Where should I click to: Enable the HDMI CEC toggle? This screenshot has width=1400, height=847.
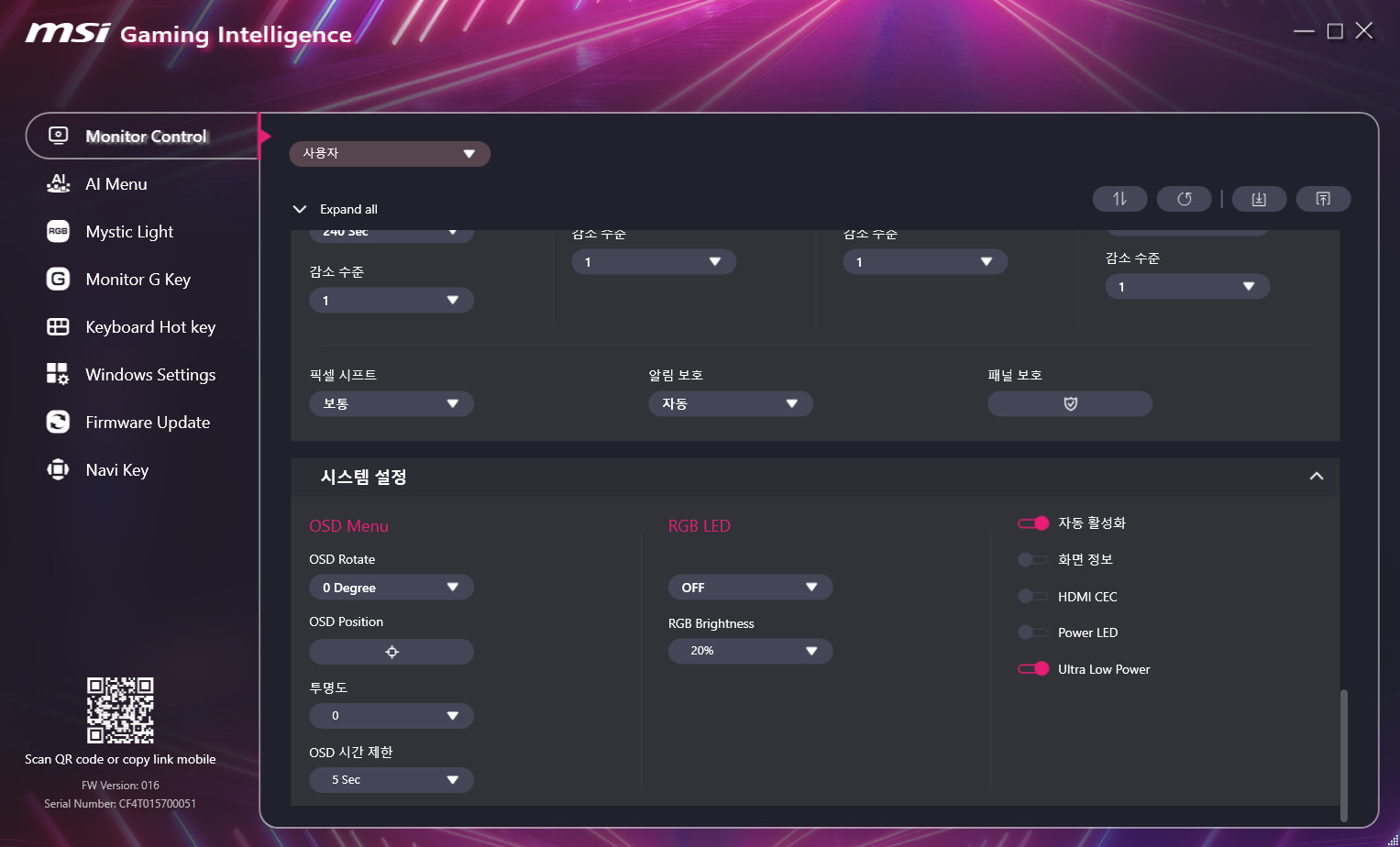tap(1033, 597)
